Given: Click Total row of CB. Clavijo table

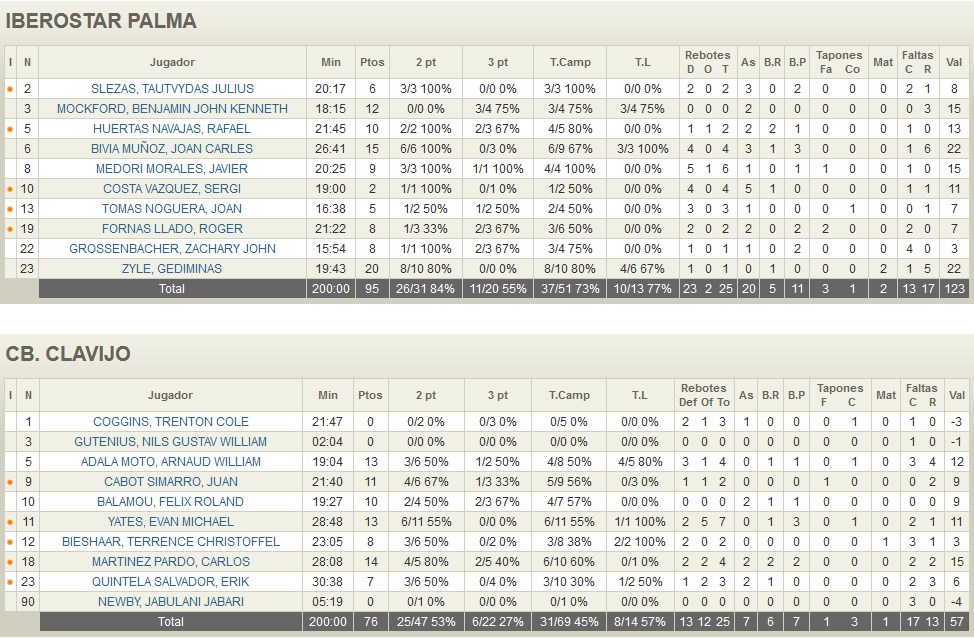Looking at the screenshot, I should (171, 622).
